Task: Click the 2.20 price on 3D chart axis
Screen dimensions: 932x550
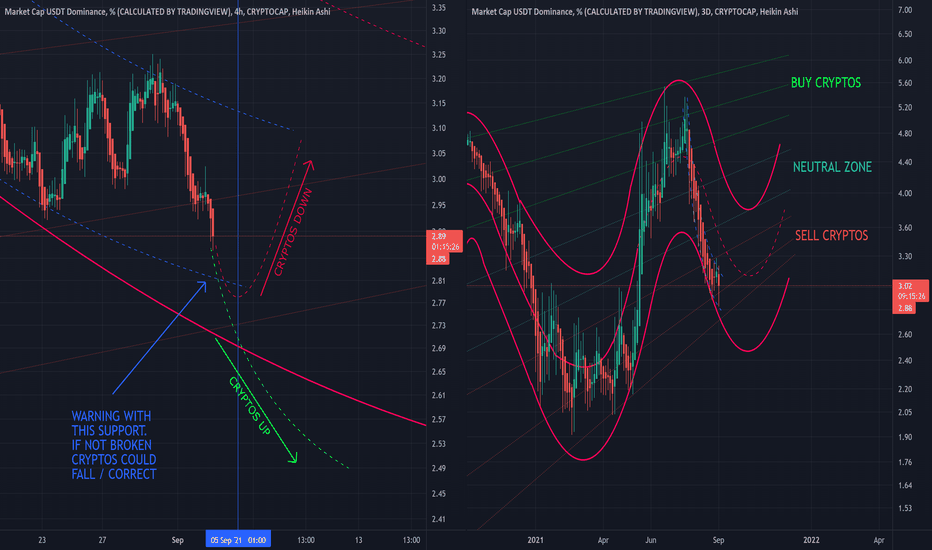Action: (x=905, y=389)
